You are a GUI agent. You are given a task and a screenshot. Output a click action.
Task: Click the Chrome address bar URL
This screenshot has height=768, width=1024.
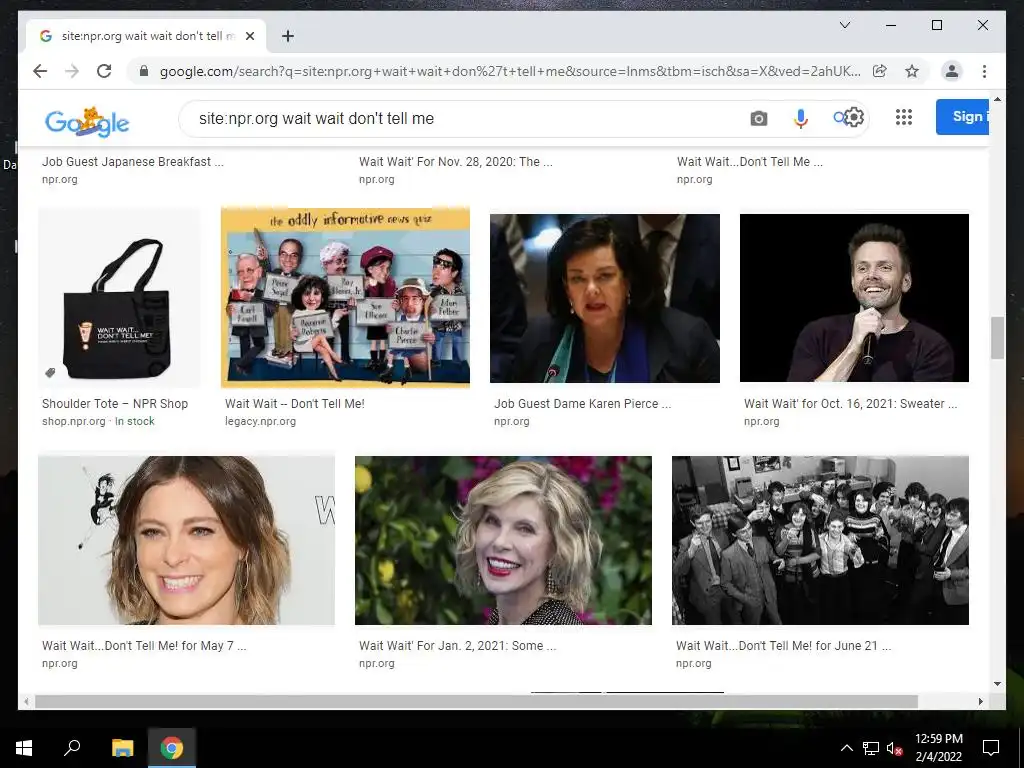(509, 71)
